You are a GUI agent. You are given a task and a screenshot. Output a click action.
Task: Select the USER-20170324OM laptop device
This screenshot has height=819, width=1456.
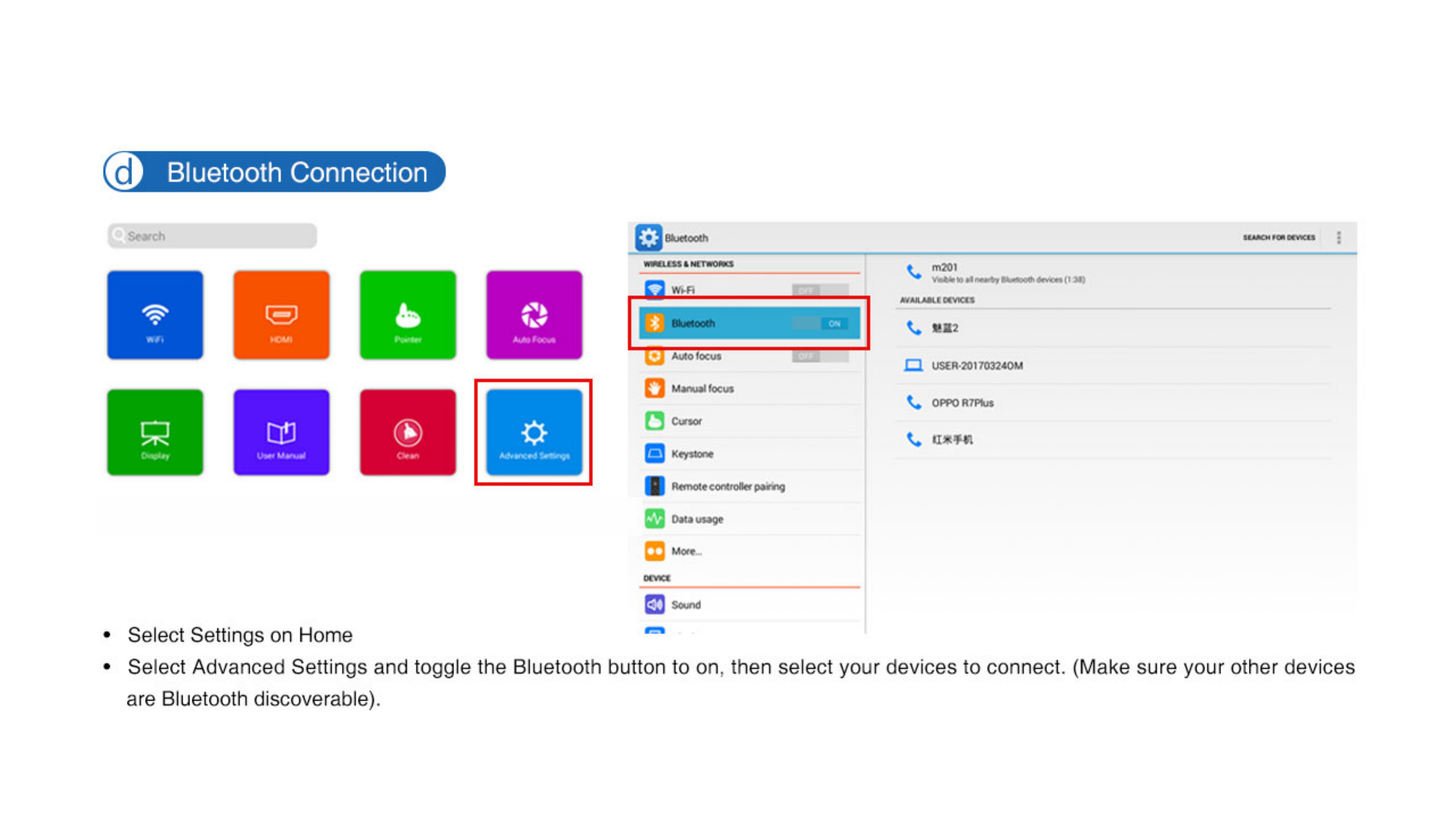(977, 366)
